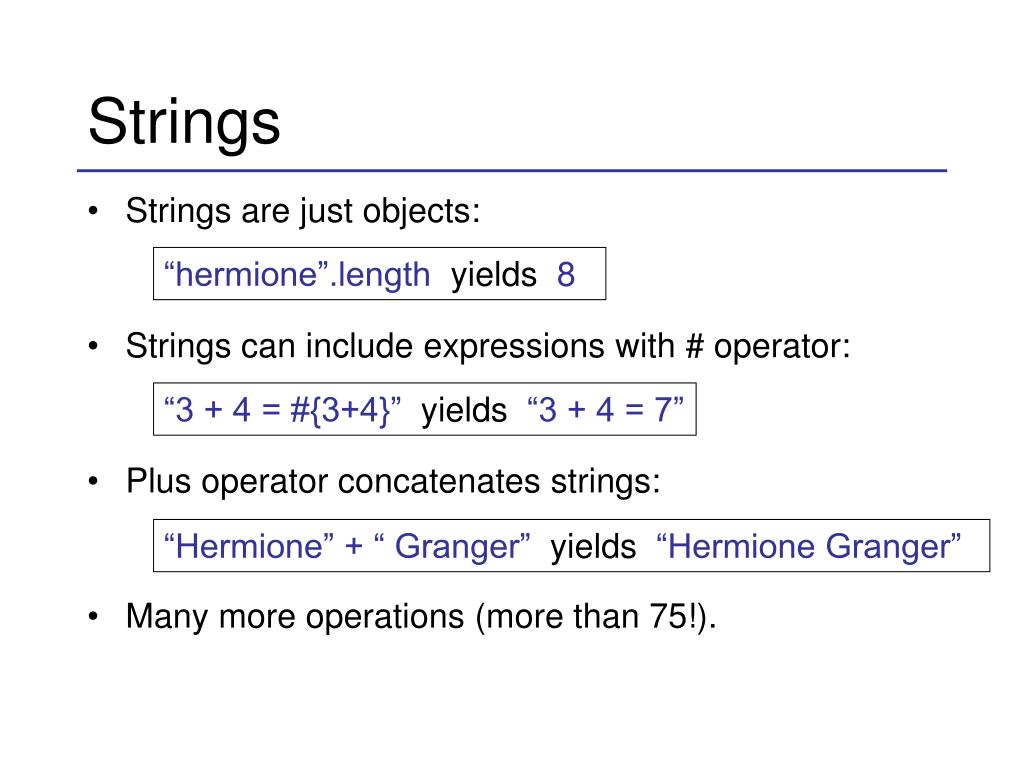
Task: Click the word yields in the hermione length box
Action: 494,275
